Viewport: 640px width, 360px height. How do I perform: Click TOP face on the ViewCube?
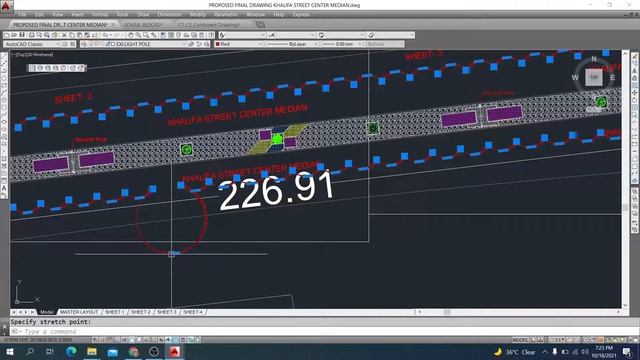[x=594, y=77]
